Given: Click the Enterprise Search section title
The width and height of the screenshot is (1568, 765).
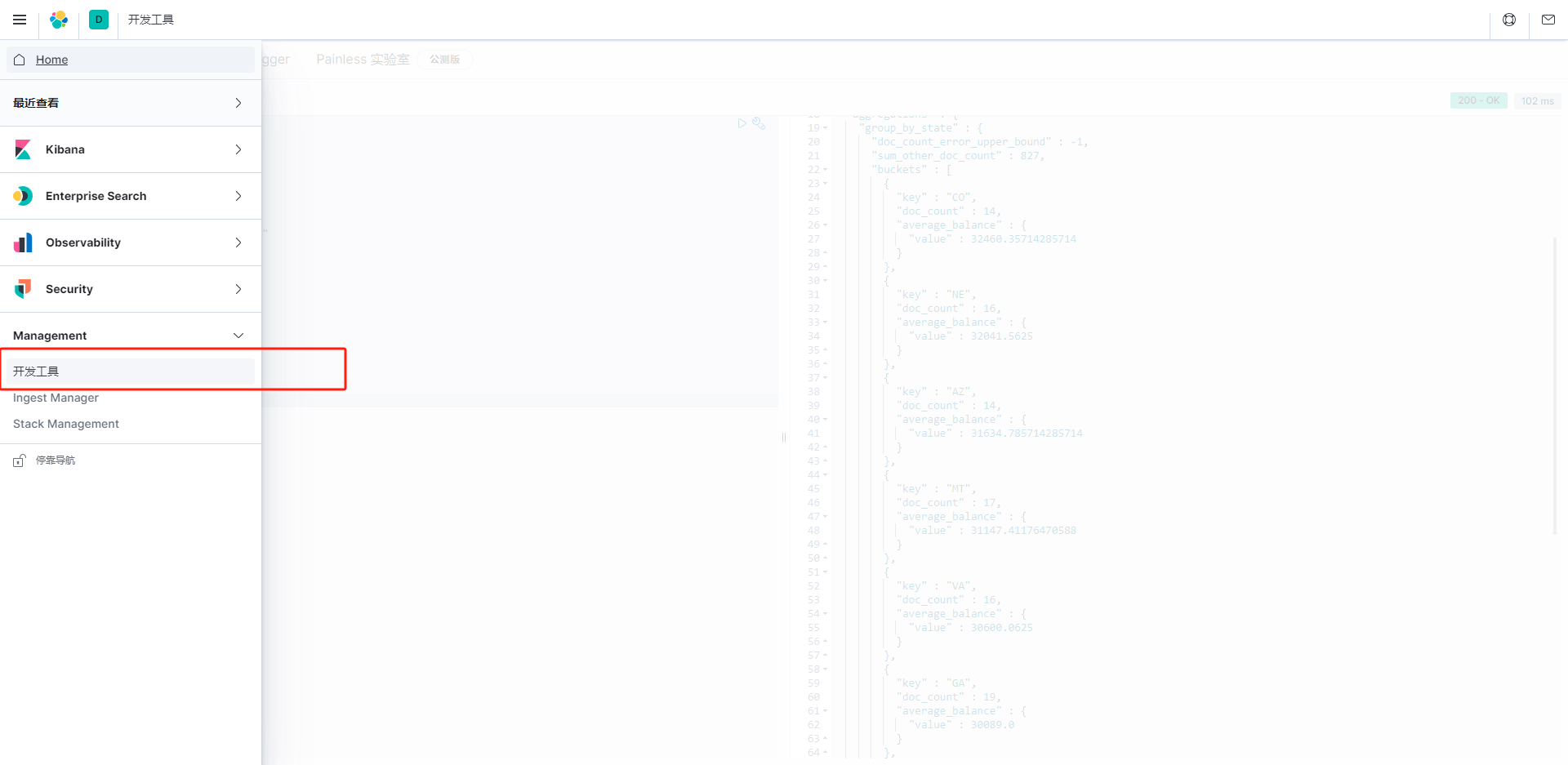Looking at the screenshot, I should pos(96,196).
